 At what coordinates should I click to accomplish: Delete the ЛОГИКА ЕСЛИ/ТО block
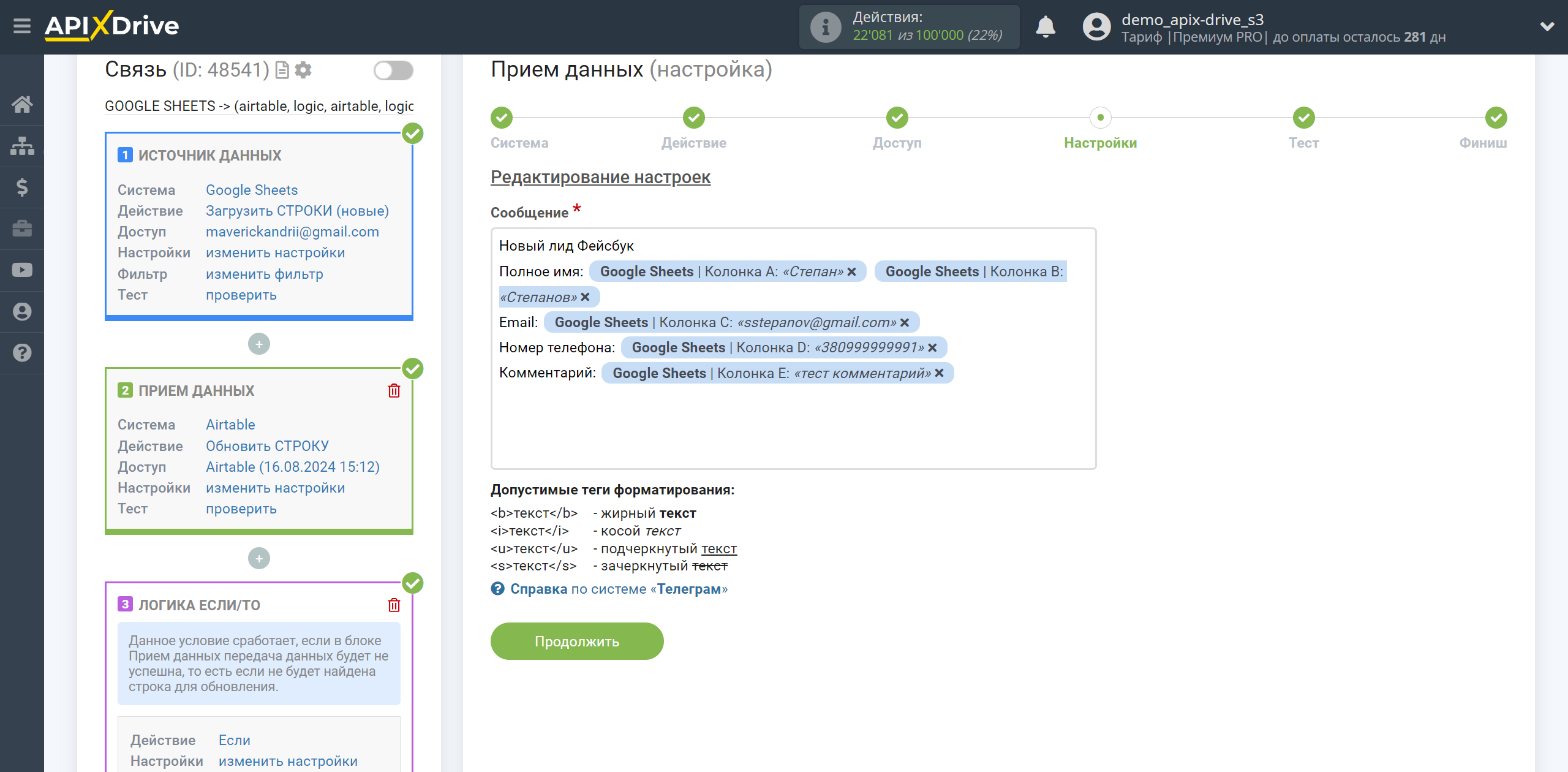point(394,605)
